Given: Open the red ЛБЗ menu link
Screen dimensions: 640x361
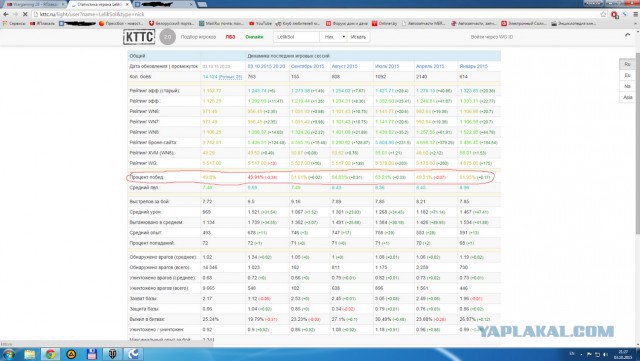Looking at the screenshot, I should (x=230, y=37).
